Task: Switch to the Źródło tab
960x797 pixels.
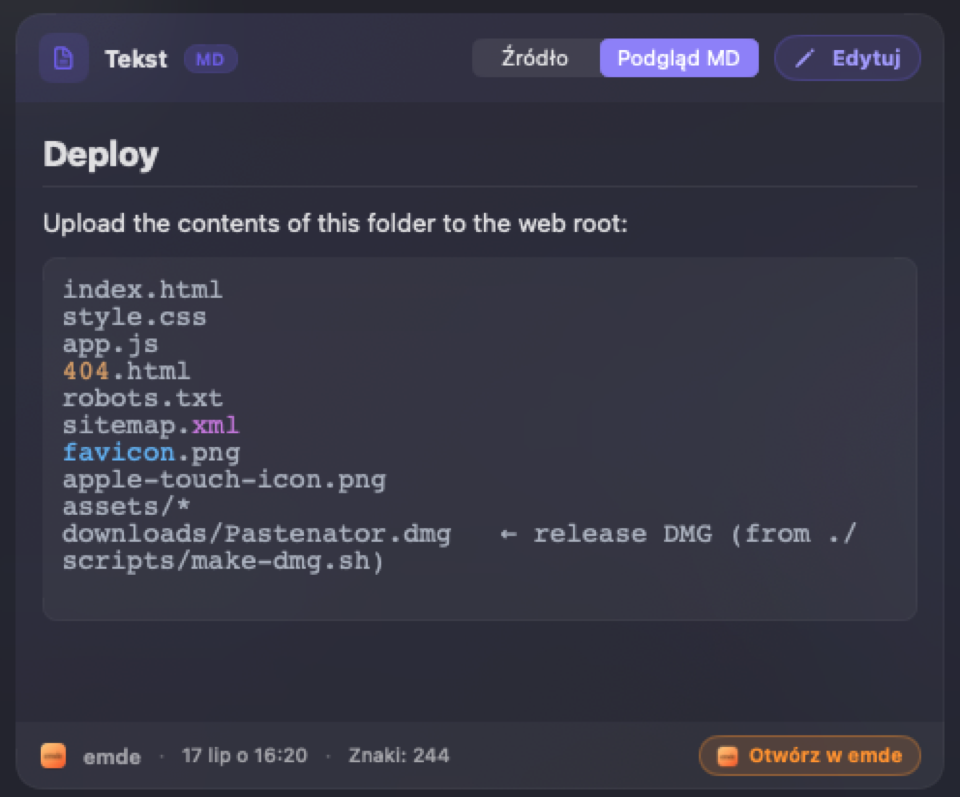Action: coord(535,58)
